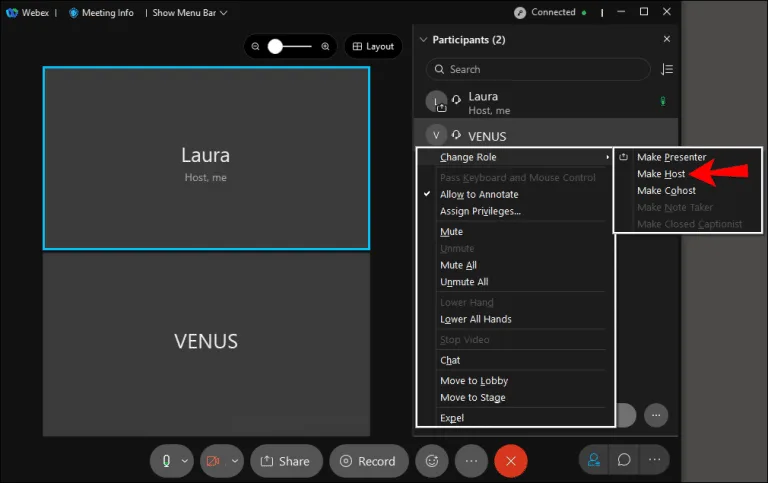
Task: Choose Make Presenter
Action: [672, 157]
